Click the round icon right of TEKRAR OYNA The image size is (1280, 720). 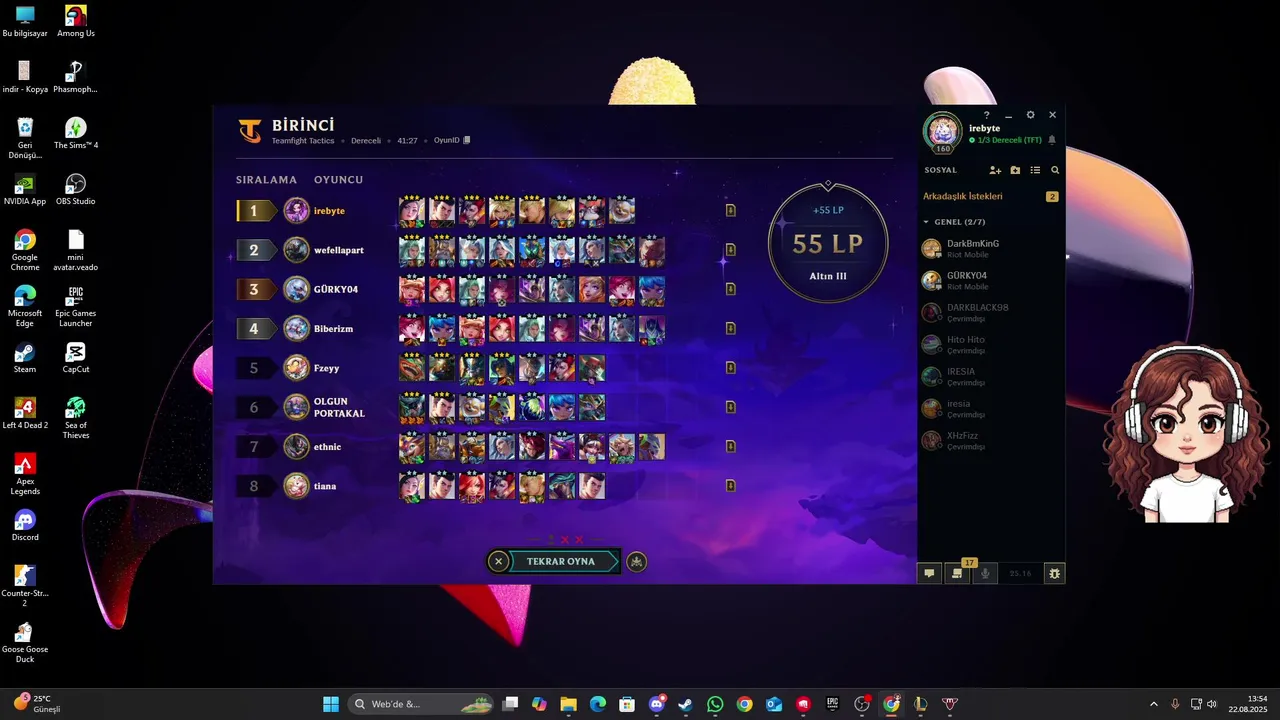(x=636, y=561)
